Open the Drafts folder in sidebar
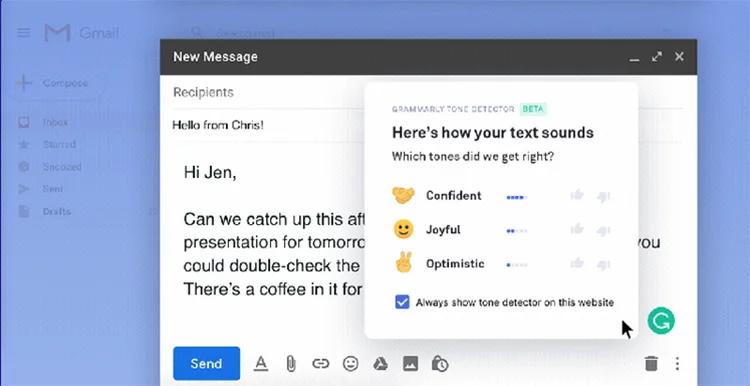Screen dimensions: 750x386 (x=56, y=211)
